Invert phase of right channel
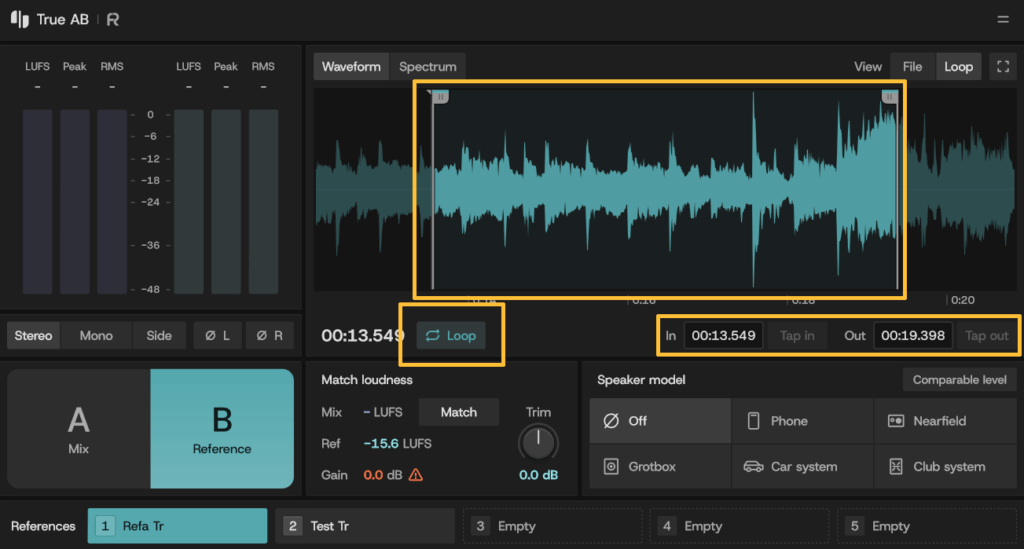 coord(270,336)
